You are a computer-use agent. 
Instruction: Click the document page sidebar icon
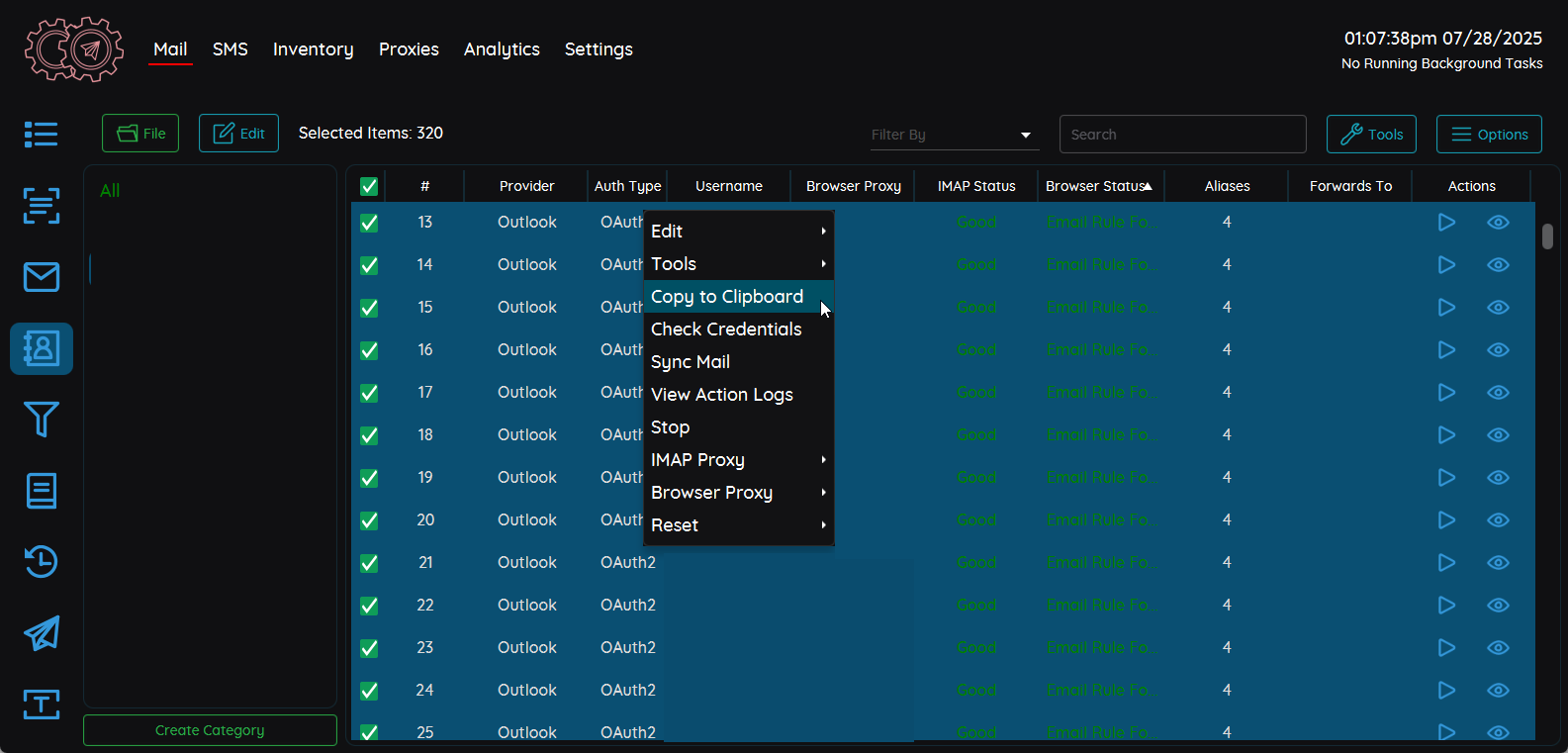click(x=41, y=491)
